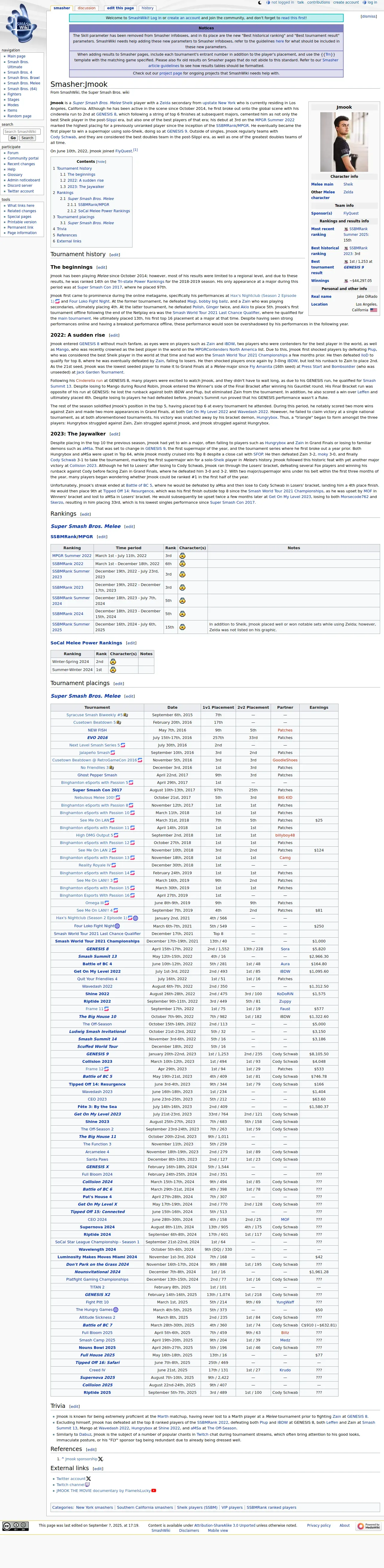Screen dimensions: 384x1568
Task: Open Jmook's infobox photo
Action: pyautogui.click(x=345, y=142)
